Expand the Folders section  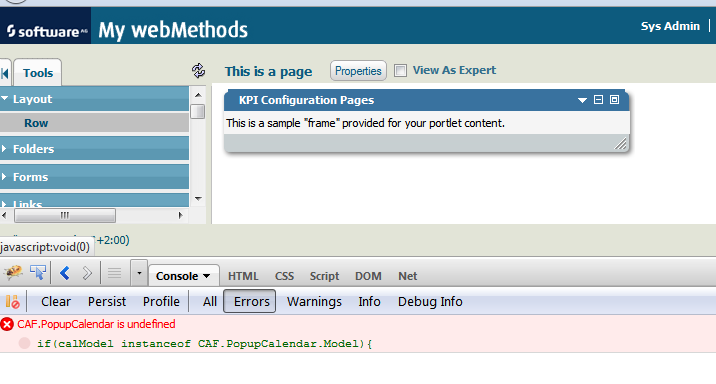[x=95, y=149]
